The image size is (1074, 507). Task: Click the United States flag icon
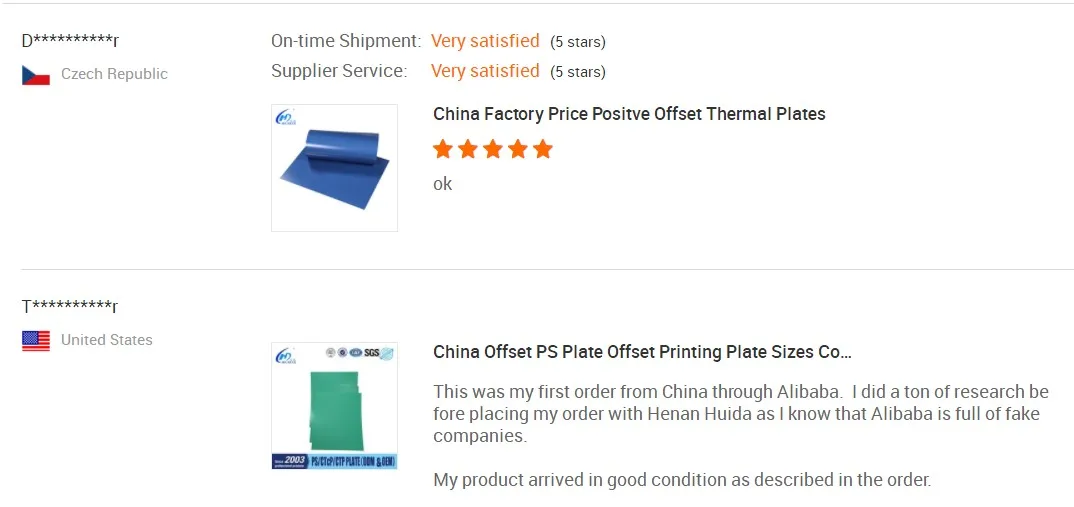pos(36,341)
